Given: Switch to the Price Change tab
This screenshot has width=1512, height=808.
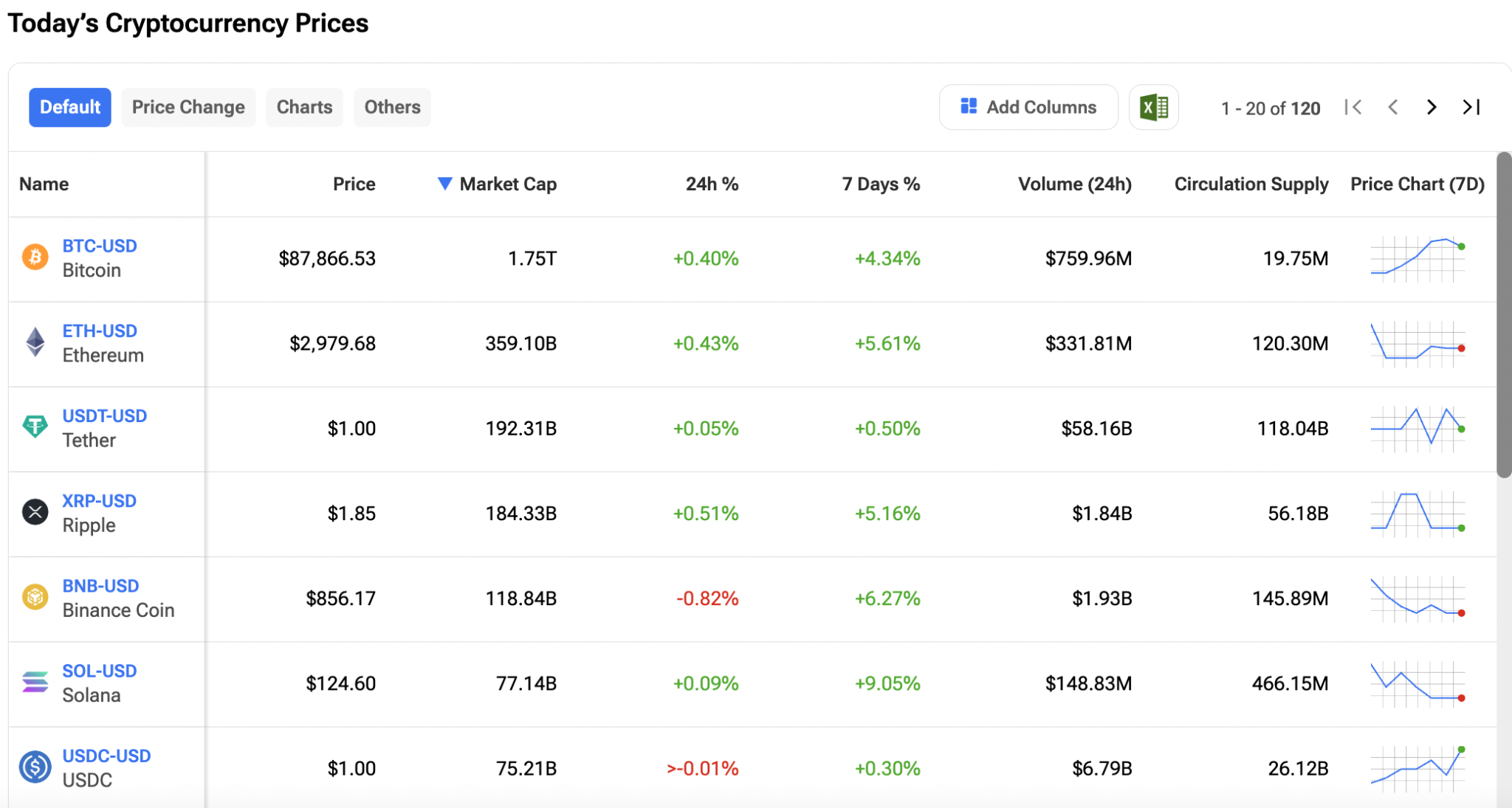Looking at the screenshot, I should coord(188,107).
